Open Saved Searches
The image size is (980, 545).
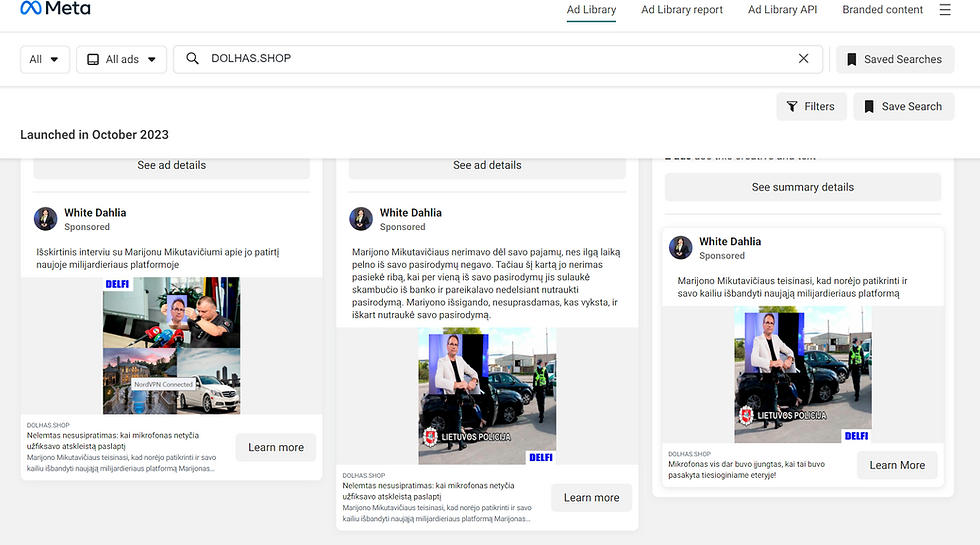[x=895, y=59]
